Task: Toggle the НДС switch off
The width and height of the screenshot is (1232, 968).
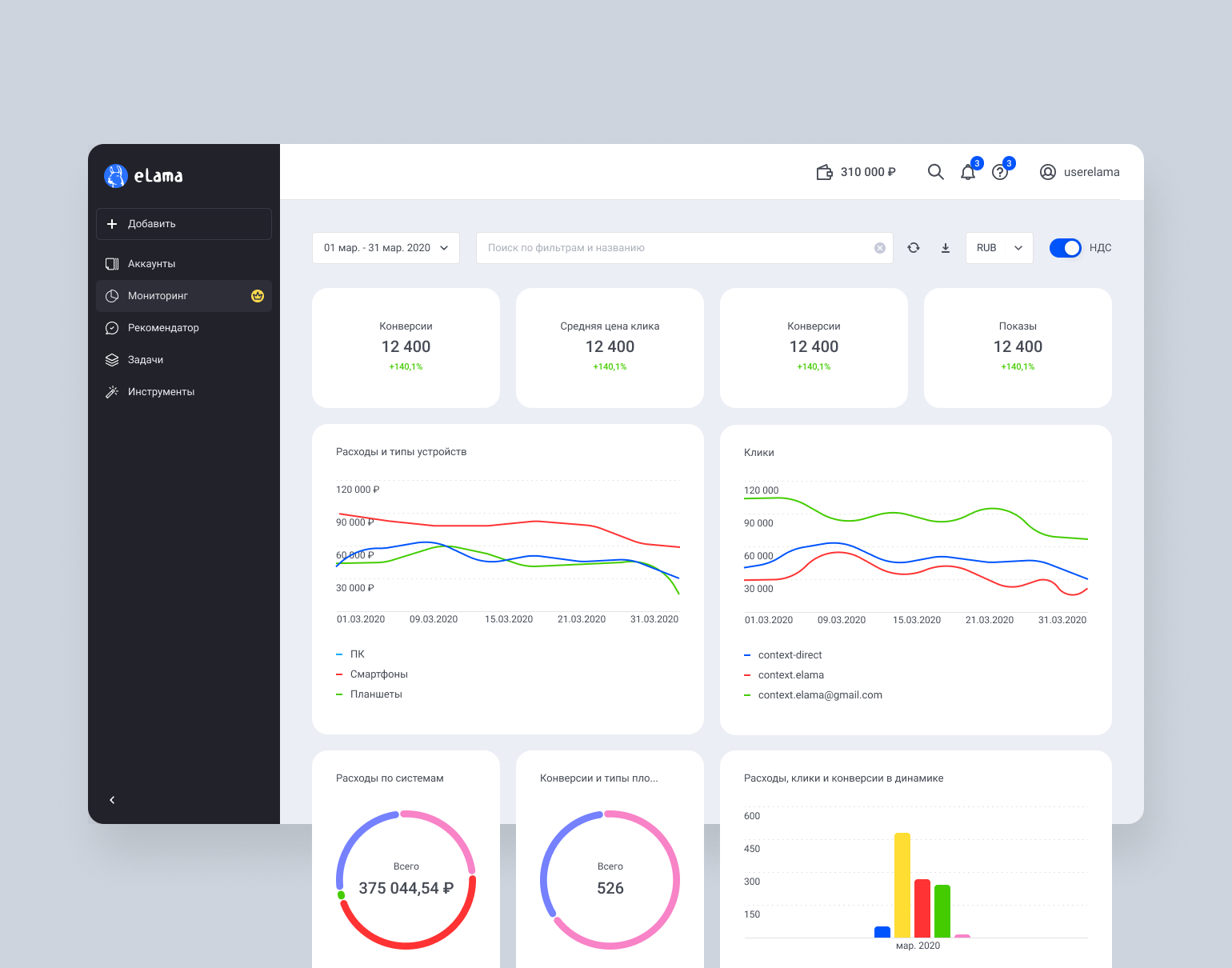Action: click(x=1065, y=248)
